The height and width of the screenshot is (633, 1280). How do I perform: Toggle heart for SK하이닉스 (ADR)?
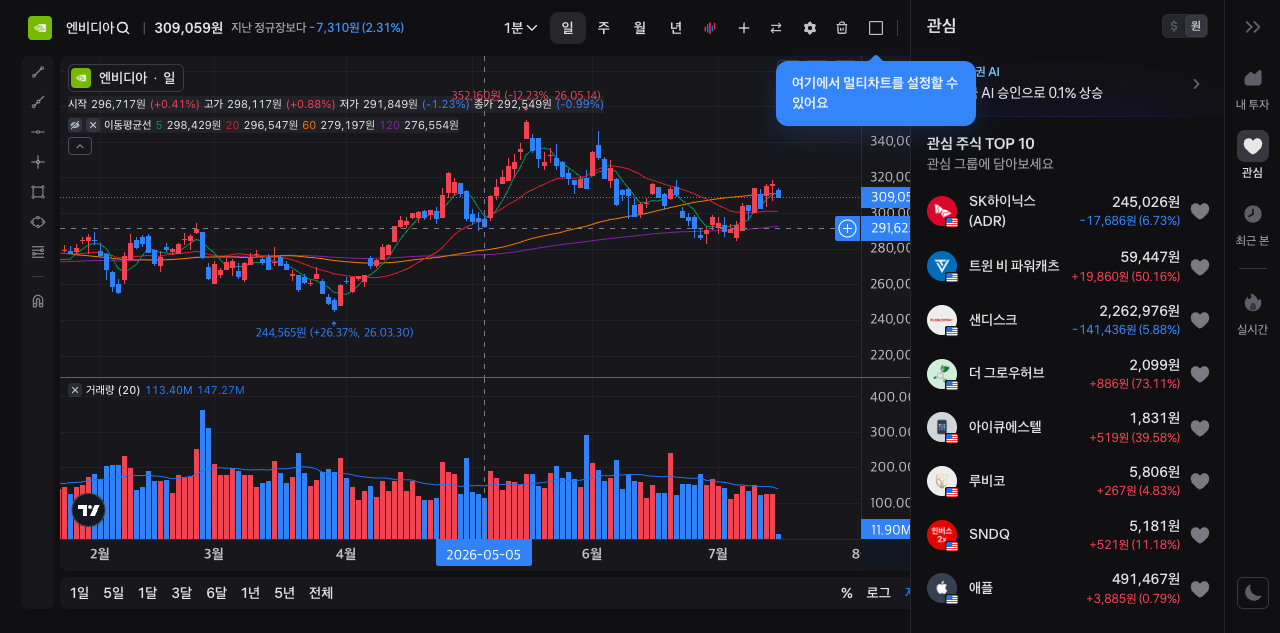1200,211
